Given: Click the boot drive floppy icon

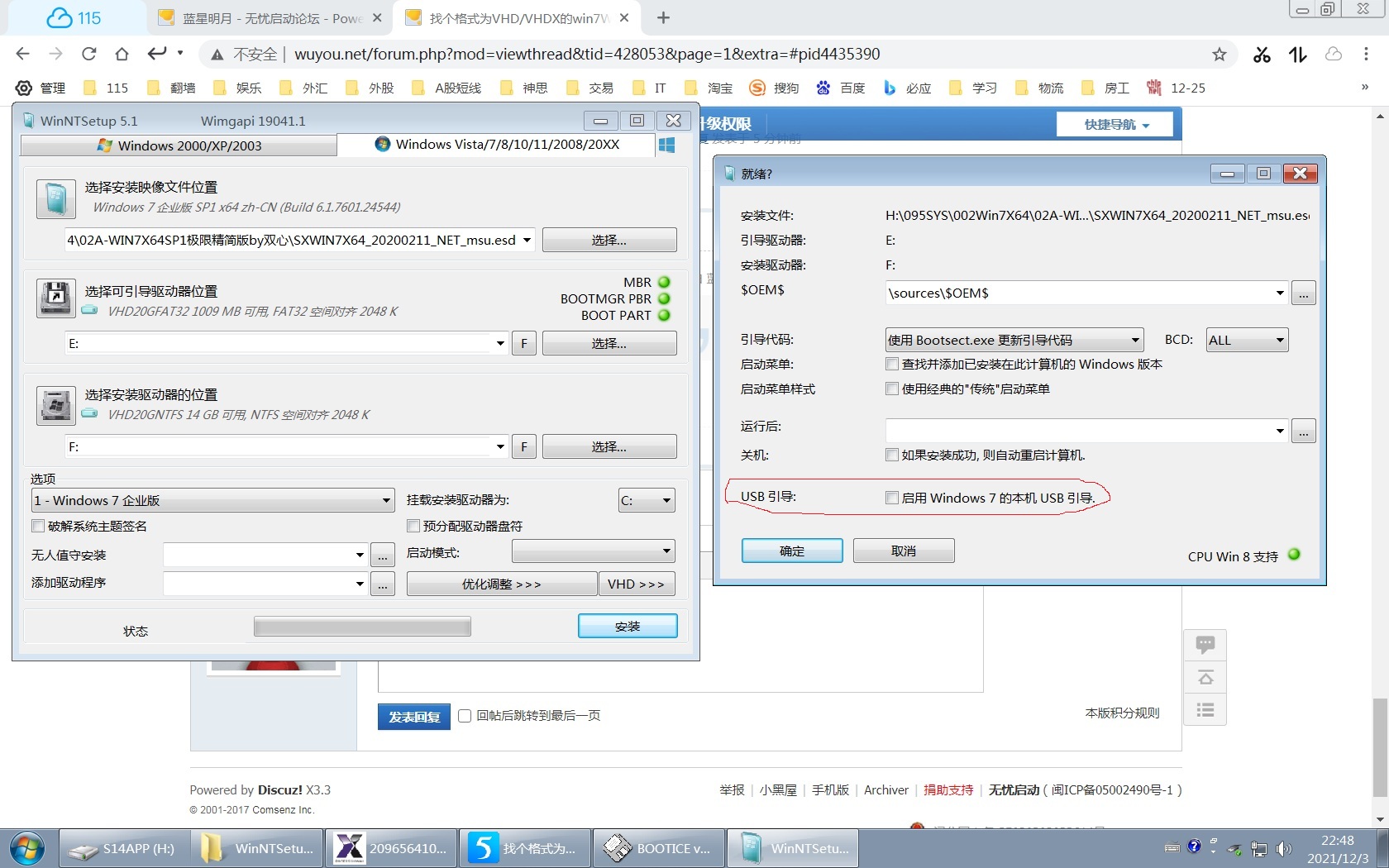Looking at the screenshot, I should (56, 298).
